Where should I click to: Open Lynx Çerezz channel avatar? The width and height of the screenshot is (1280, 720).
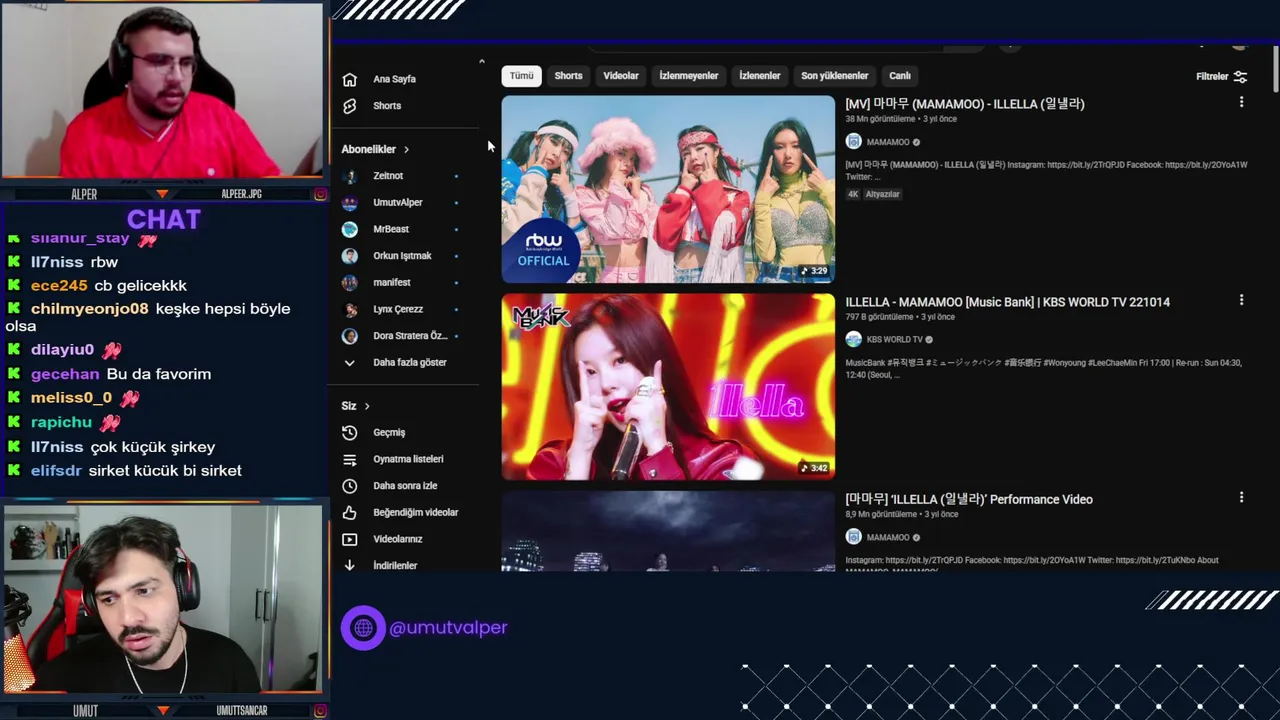tap(349, 309)
